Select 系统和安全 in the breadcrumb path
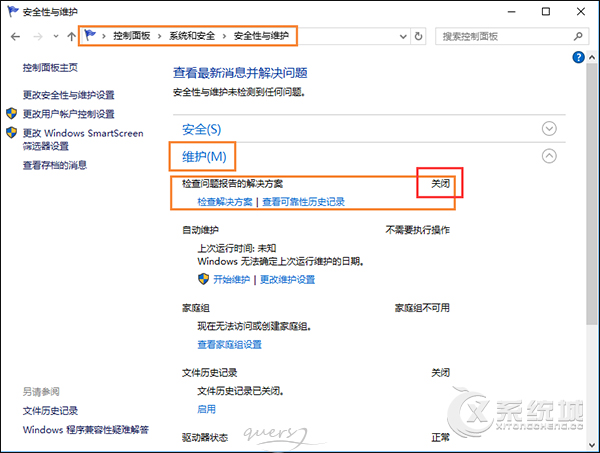 (x=192, y=36)
